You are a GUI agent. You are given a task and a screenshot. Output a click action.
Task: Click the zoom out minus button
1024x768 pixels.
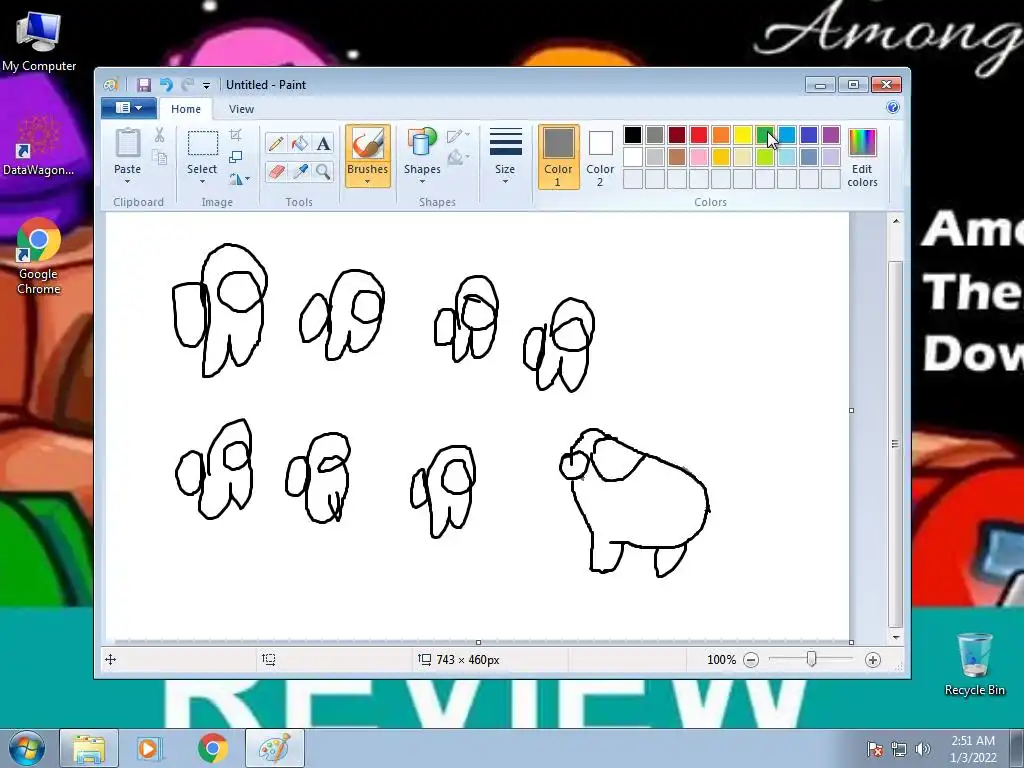(x=751, y=660)
